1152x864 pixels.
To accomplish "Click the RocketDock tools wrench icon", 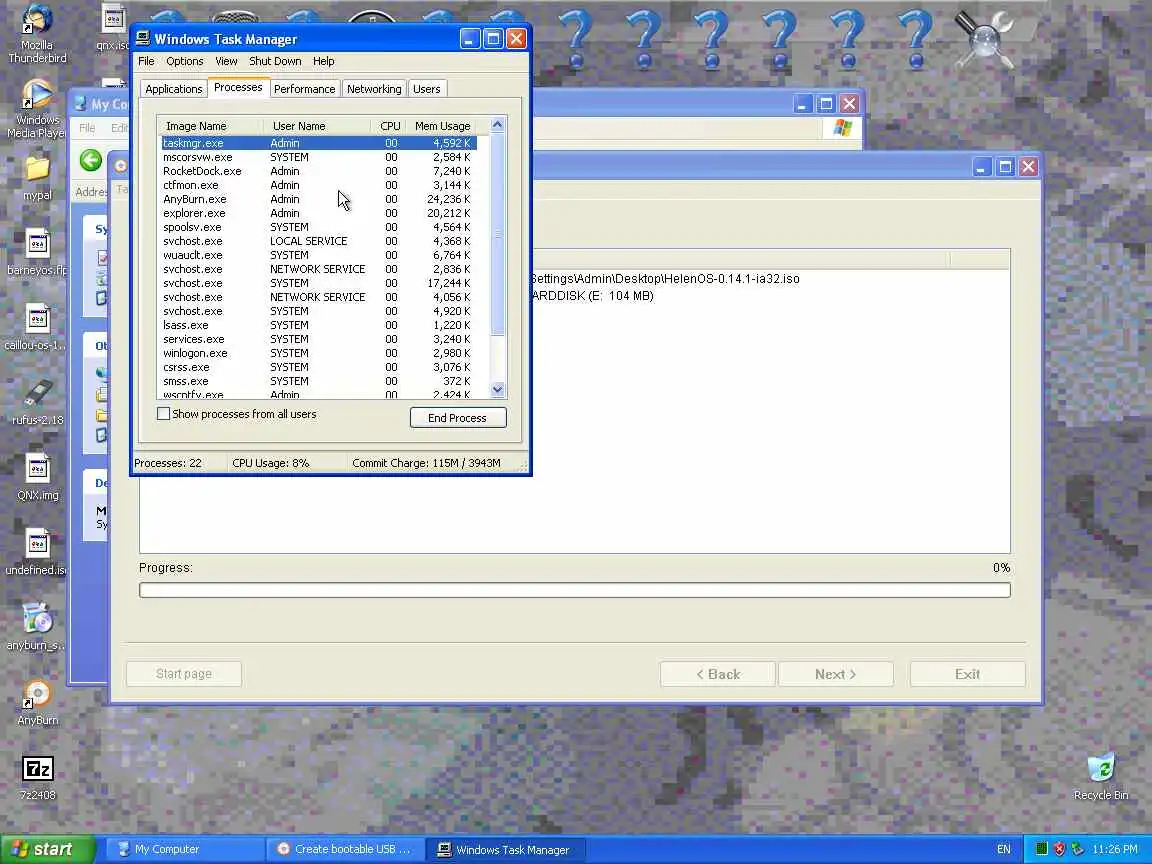I will pos(984,39).
